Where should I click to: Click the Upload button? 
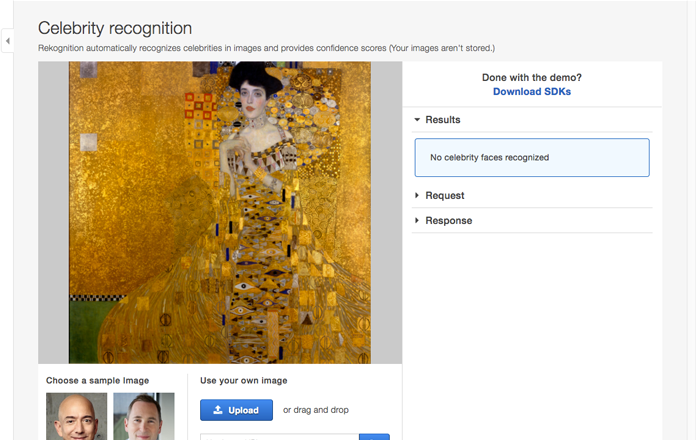(x=236, y=410)
